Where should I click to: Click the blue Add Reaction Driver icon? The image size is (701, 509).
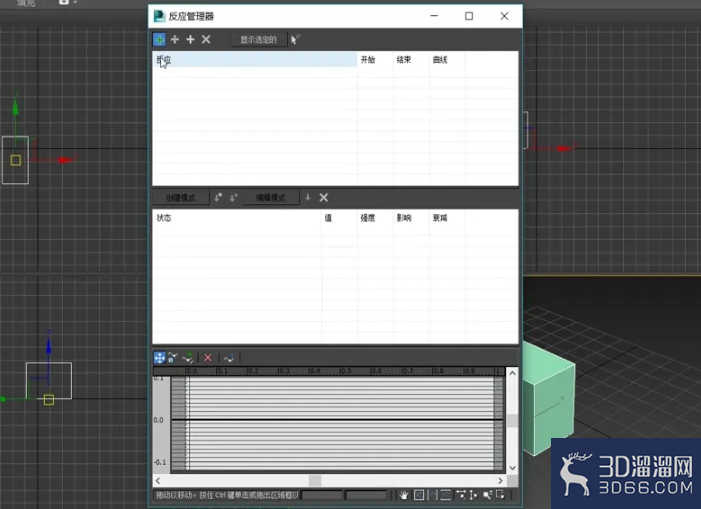tap(159, 39)
